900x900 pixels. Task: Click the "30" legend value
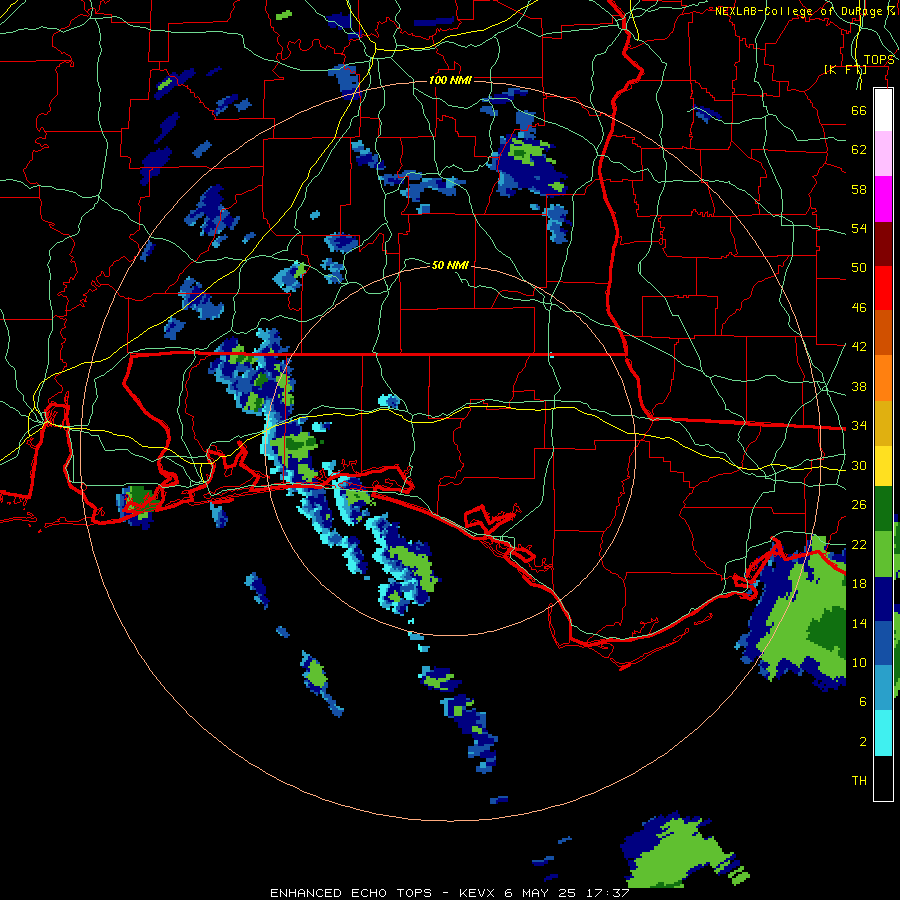[x=859, y=465]
